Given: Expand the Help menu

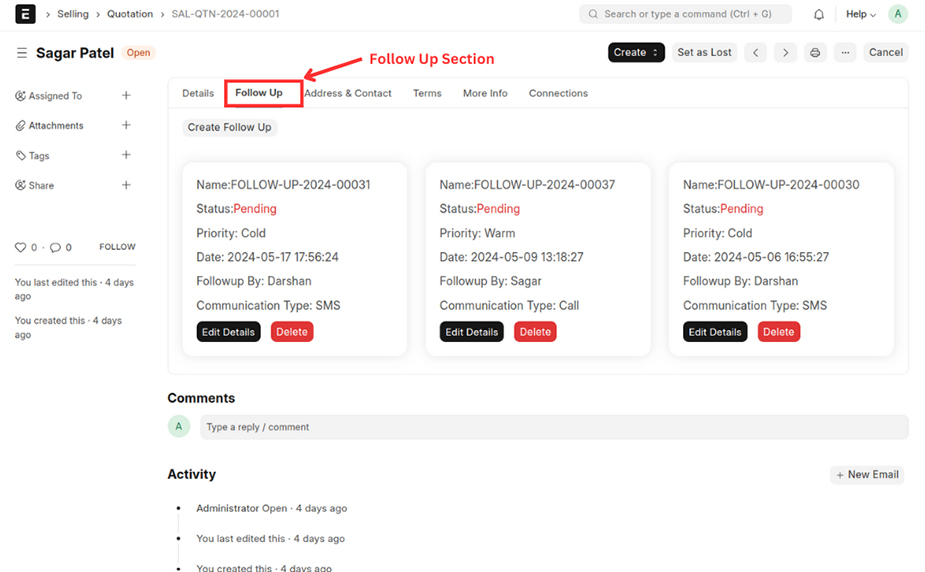Looking at the screenshot, I should coord(860,15).
